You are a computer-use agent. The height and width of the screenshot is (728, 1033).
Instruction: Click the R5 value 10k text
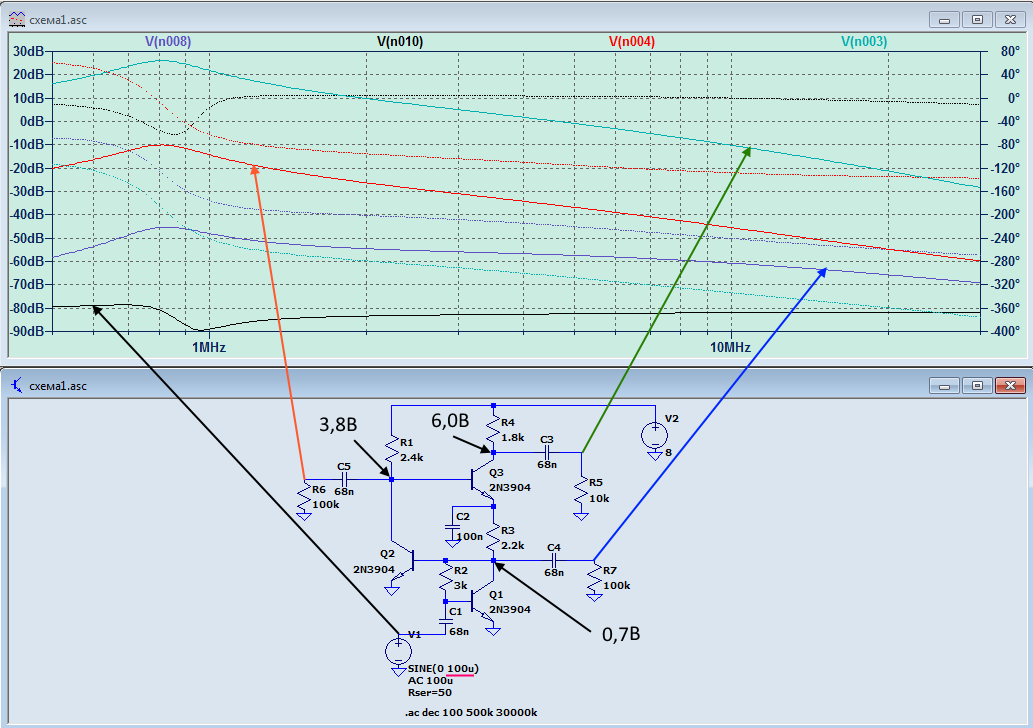(x=599, y=499)
